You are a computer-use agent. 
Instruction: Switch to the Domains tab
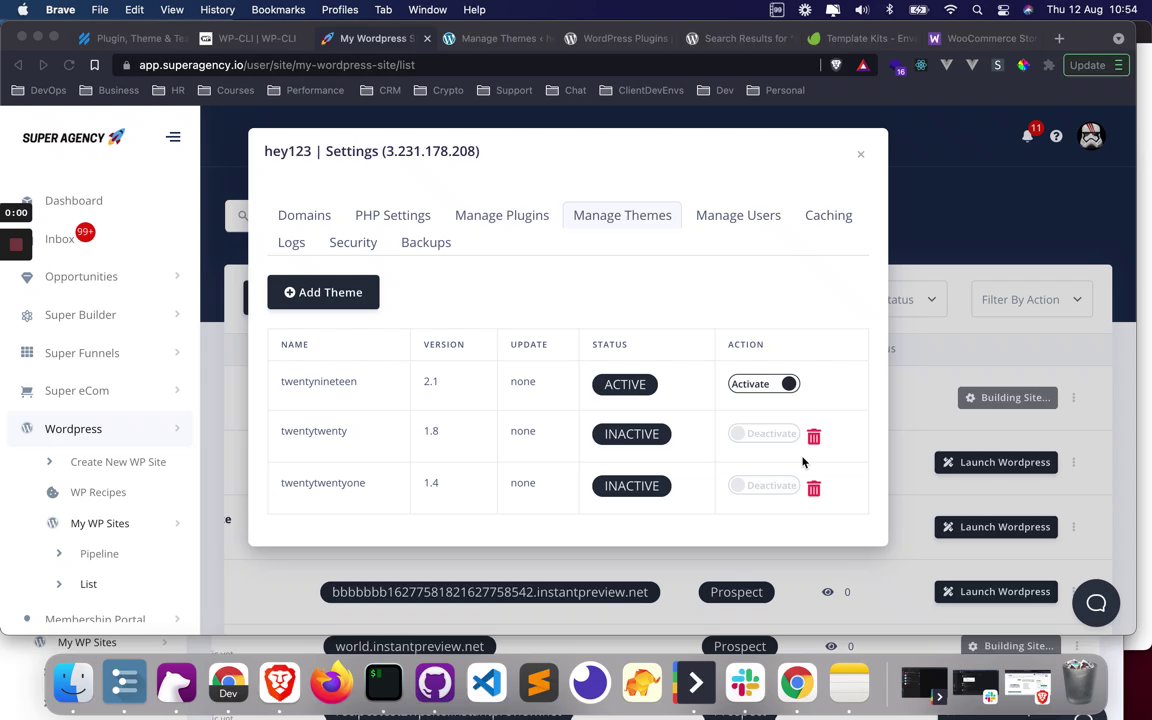(304, 215)
